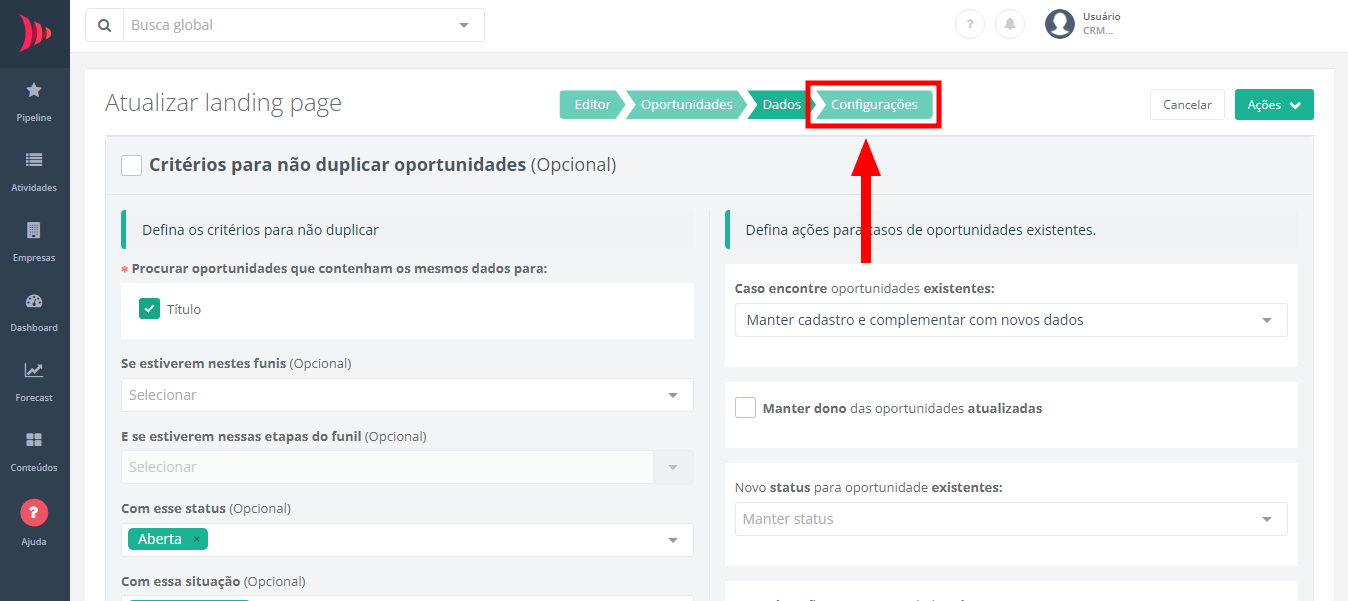Open the green Ações button menu
This screenshot has width=1348, height=601.
pos(1273,105)
